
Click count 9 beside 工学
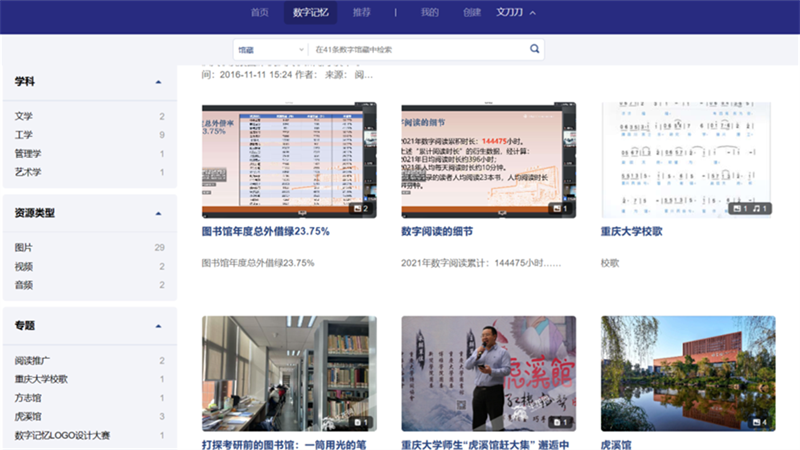coord(162,135)
